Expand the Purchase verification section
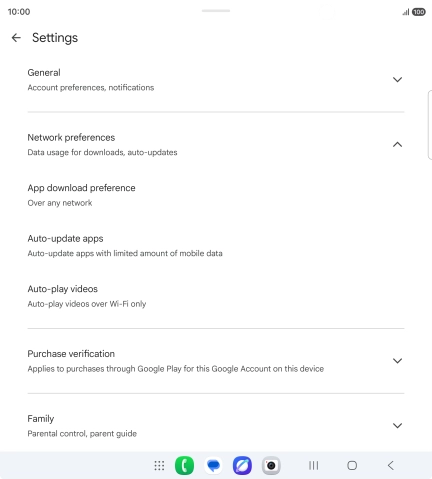The height and width of the screenshot is (479, 432). click(397, 361)
